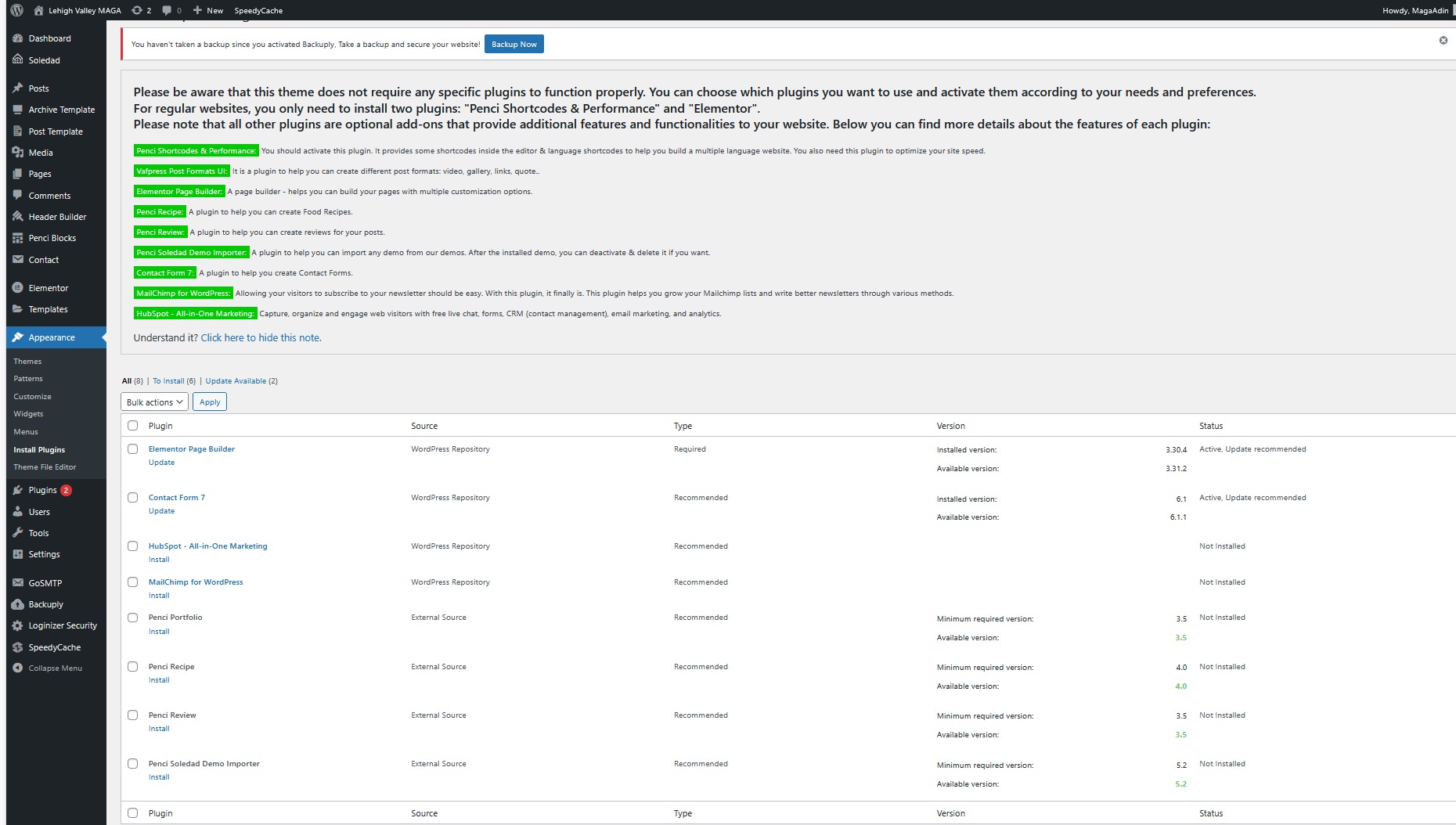The height and width of the screenshot is (825, 1456).
Task: Click Install under MailChimp for WordPress
Action: (x=159, y=596)
